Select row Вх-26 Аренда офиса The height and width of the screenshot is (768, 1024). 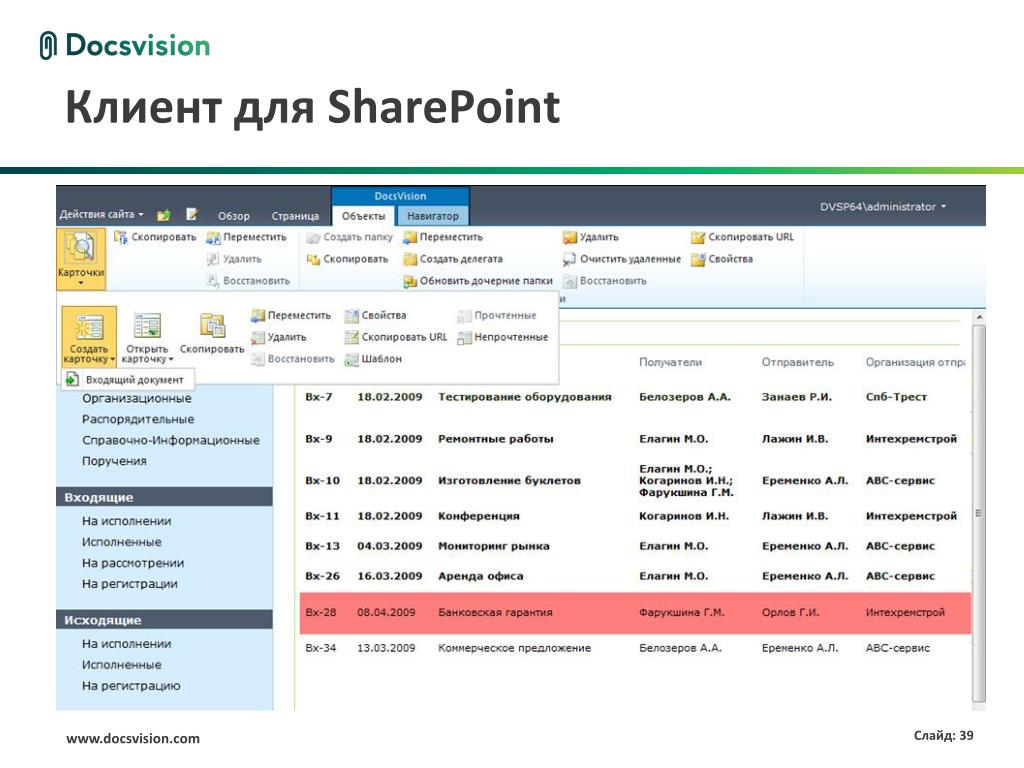tap(635, 576)
